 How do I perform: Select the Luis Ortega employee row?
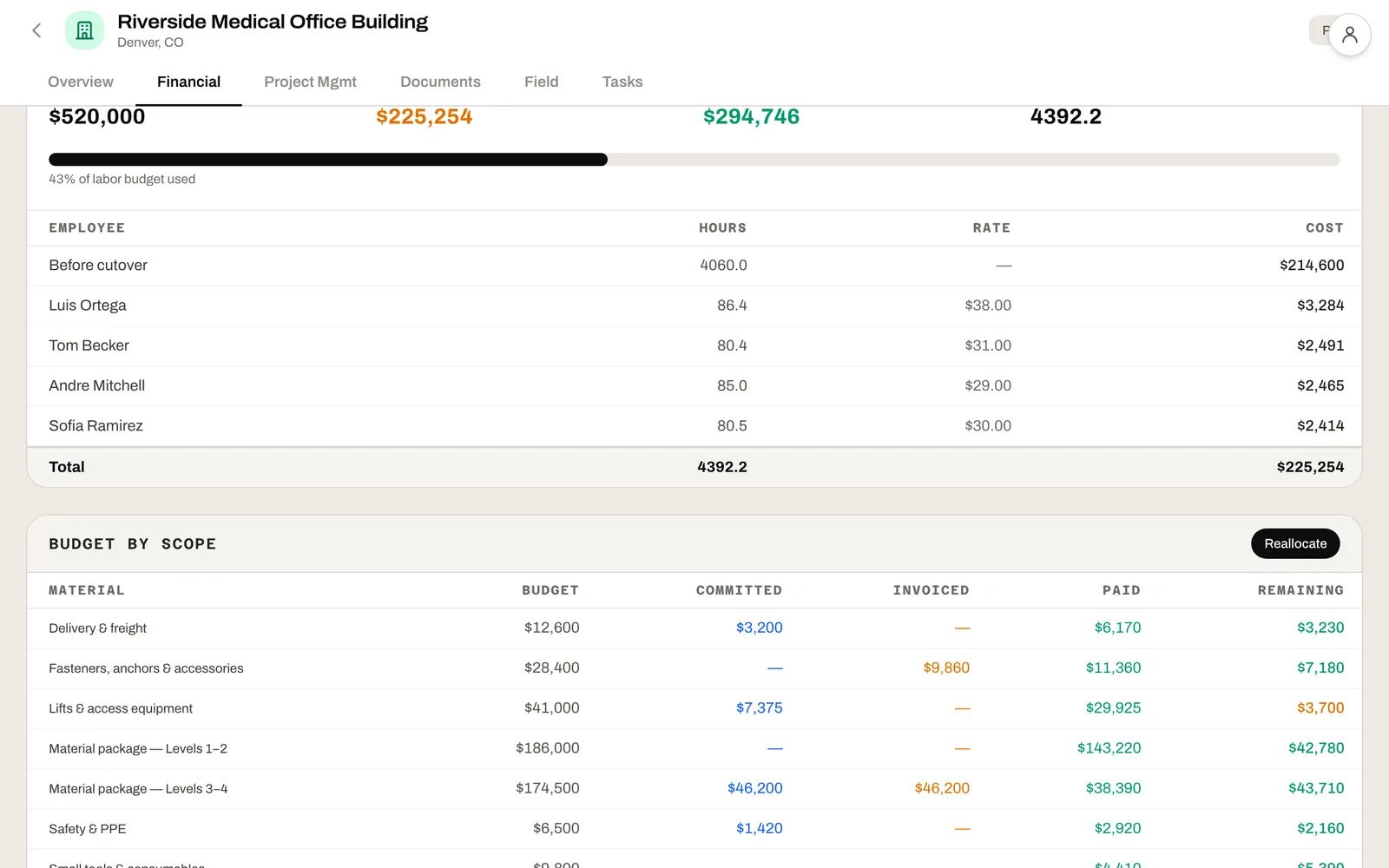[694, 306]
